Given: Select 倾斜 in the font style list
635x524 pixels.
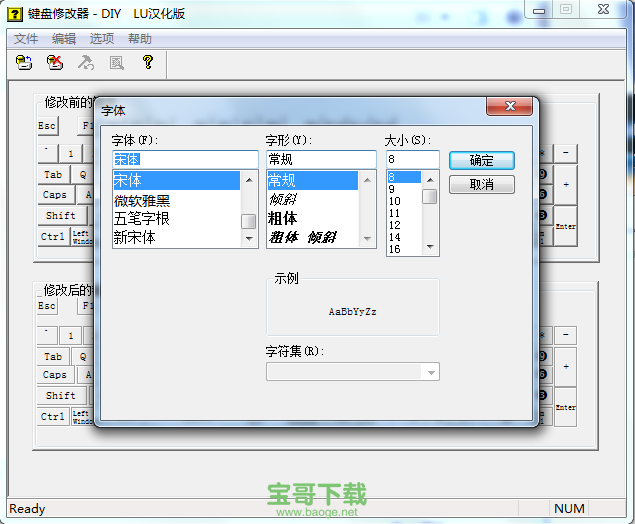Looking at the screenshot, I should pos(313,199).
